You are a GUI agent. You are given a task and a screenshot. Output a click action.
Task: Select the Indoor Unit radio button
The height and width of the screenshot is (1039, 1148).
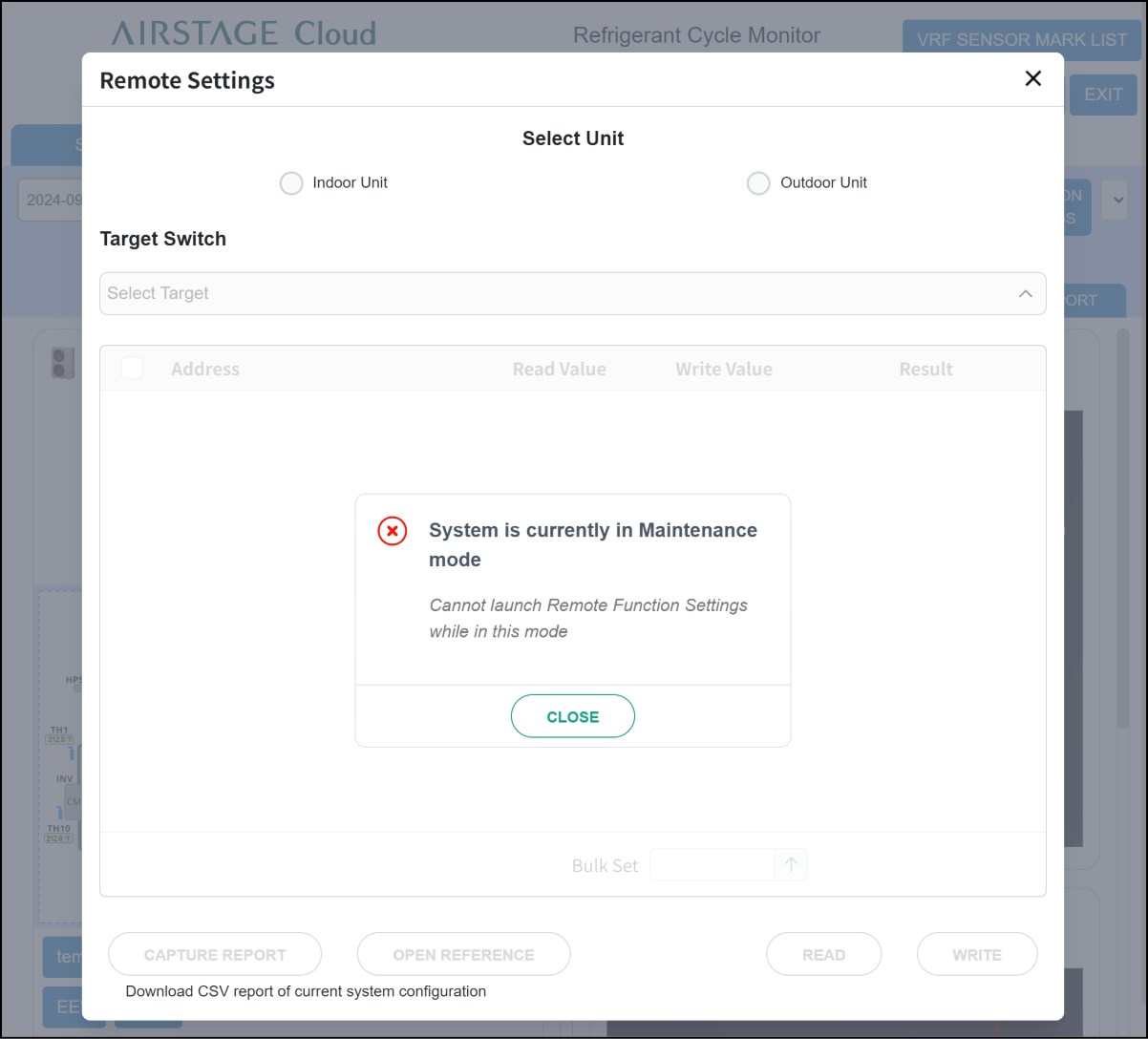pos(291,183)
